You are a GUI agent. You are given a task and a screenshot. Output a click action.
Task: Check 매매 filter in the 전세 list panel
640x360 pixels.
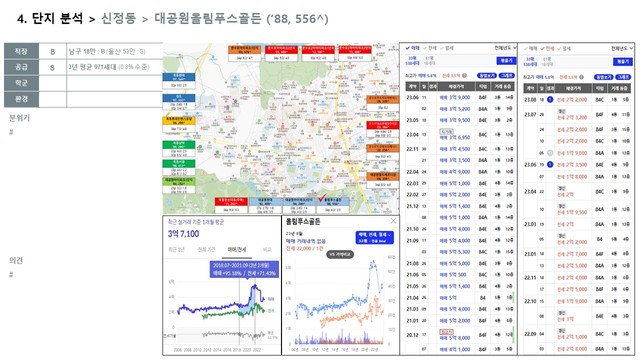tap(530, 49)
